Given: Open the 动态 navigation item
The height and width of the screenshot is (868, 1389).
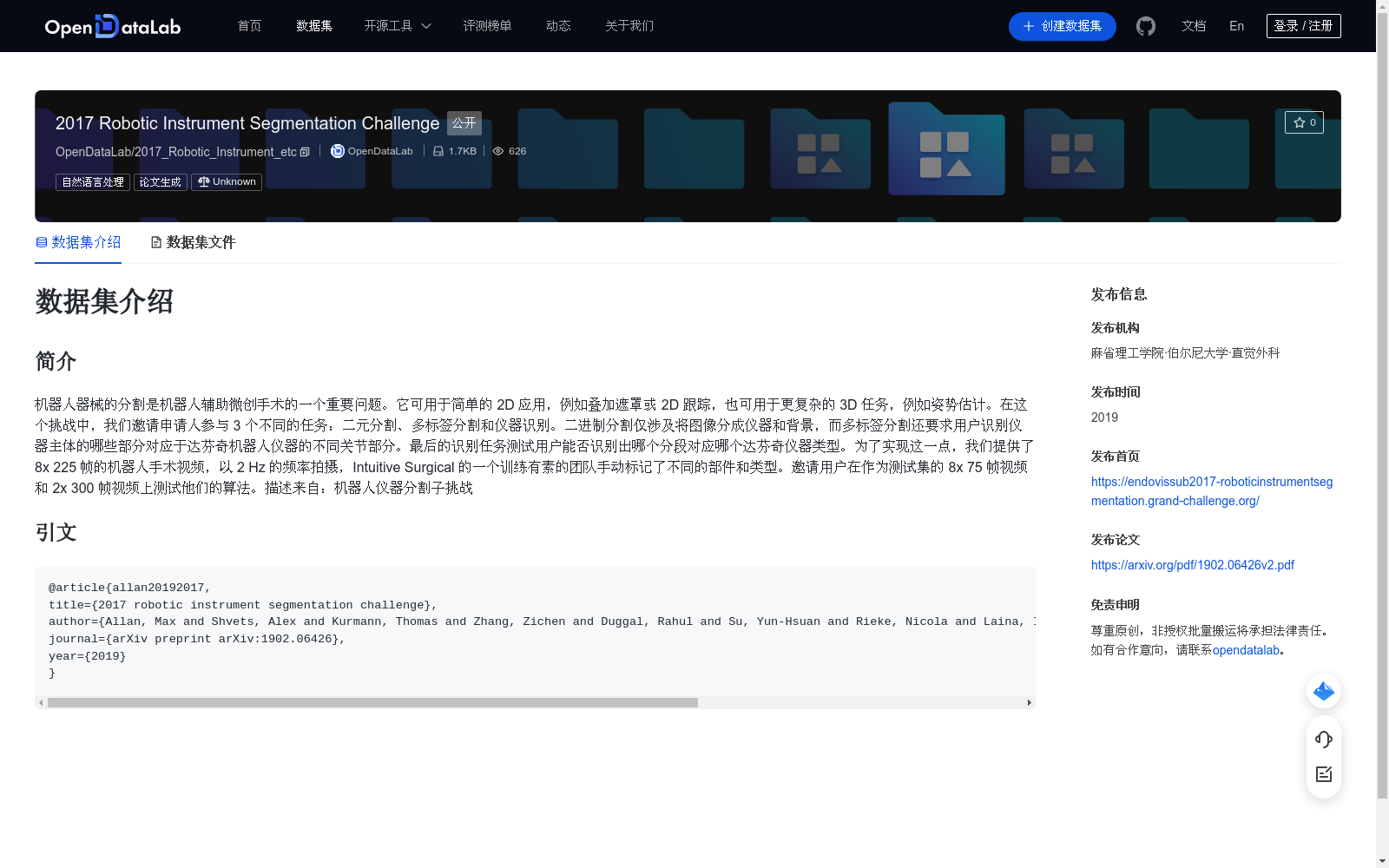Looking at the screenshot, I should pyautogui.click(x=558, y=26).
